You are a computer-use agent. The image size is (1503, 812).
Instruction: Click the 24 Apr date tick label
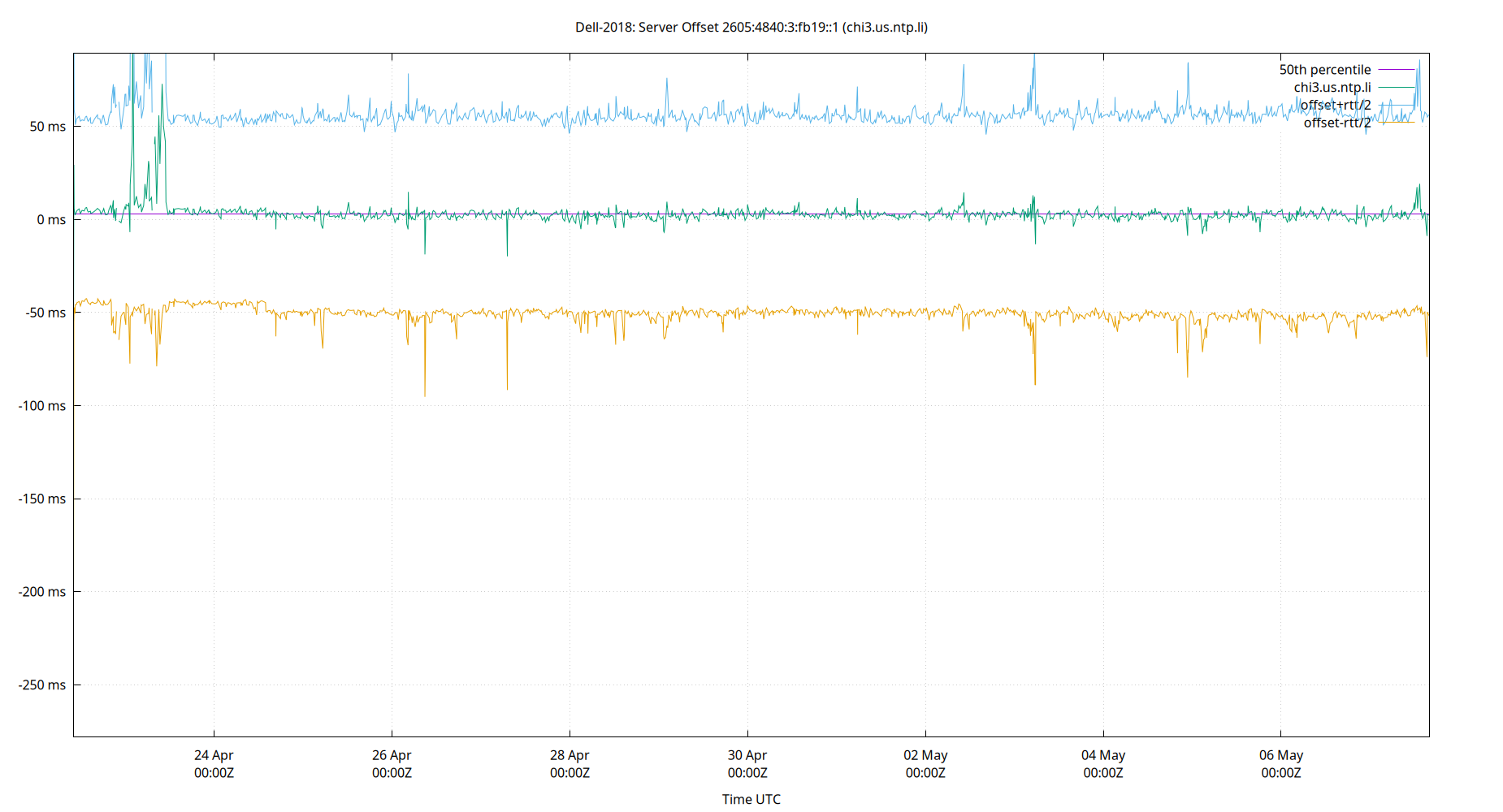[213, 754]
